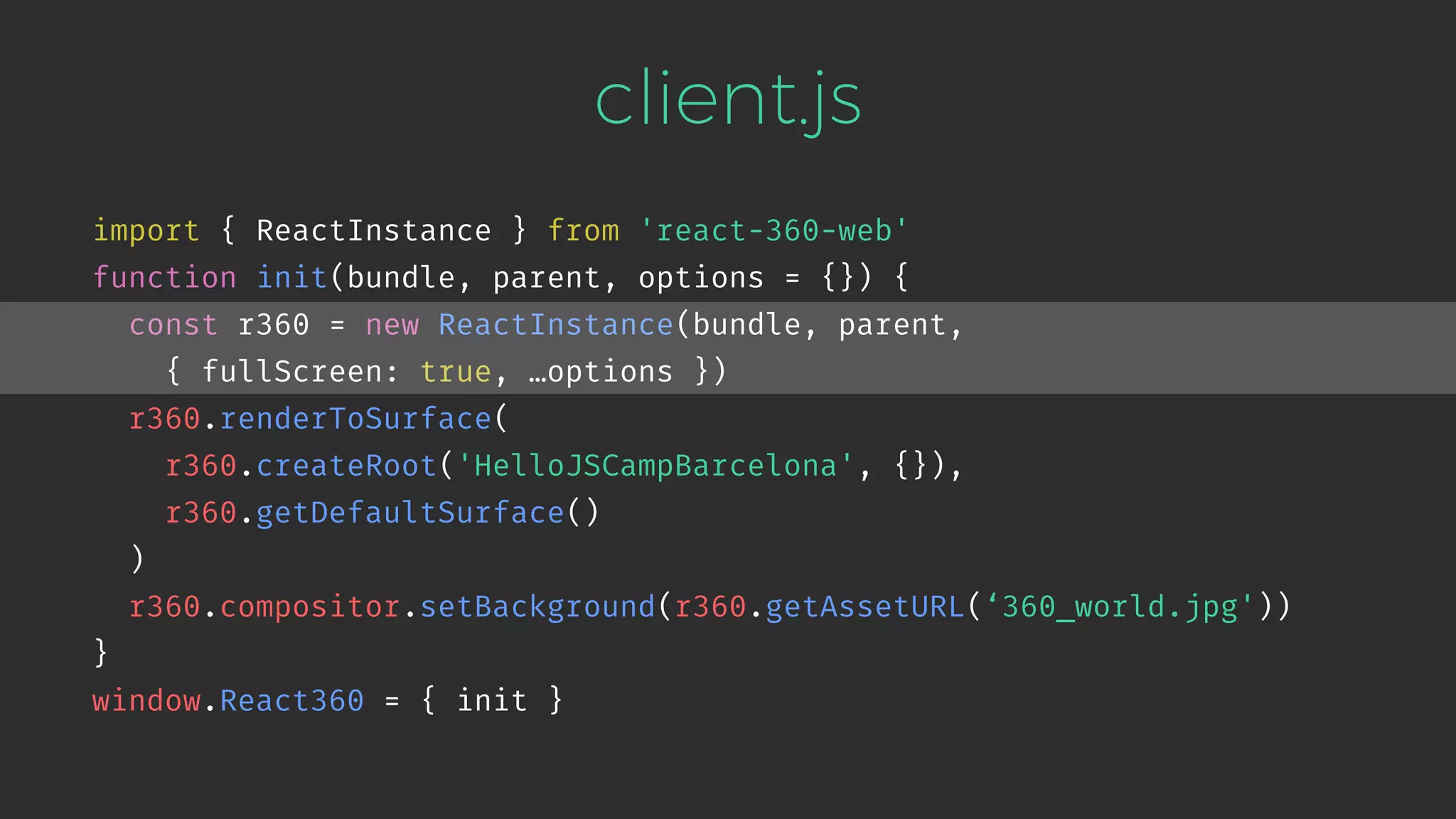Click the 'getDefaultSurface' method call

click(410, 513)
